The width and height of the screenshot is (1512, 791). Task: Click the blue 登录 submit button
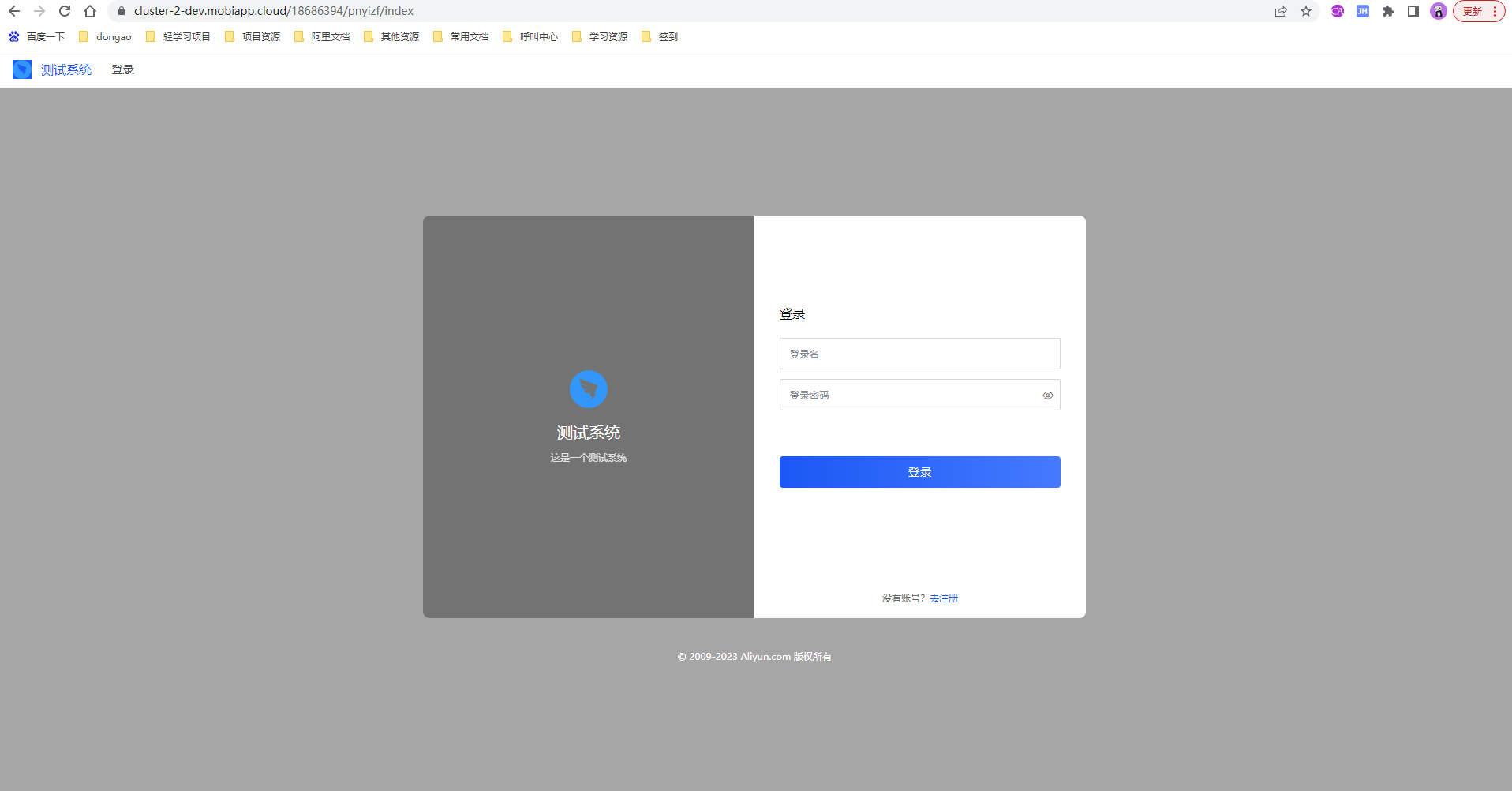click(x=920, y=472)
